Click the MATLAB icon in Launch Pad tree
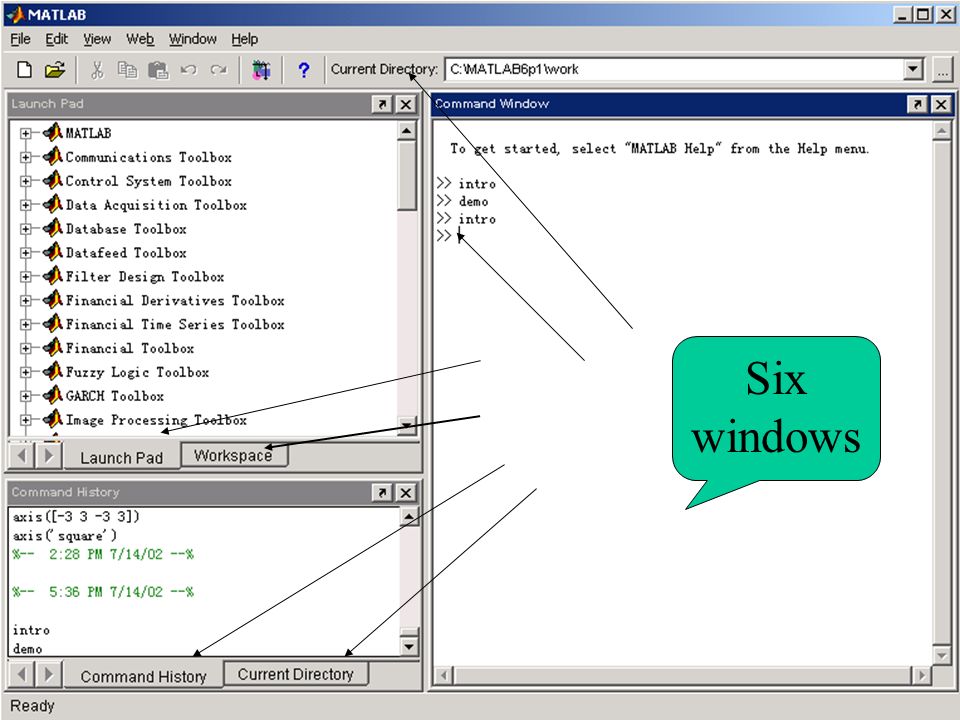Viewport: 960px width, 720px height. [53, 132]
